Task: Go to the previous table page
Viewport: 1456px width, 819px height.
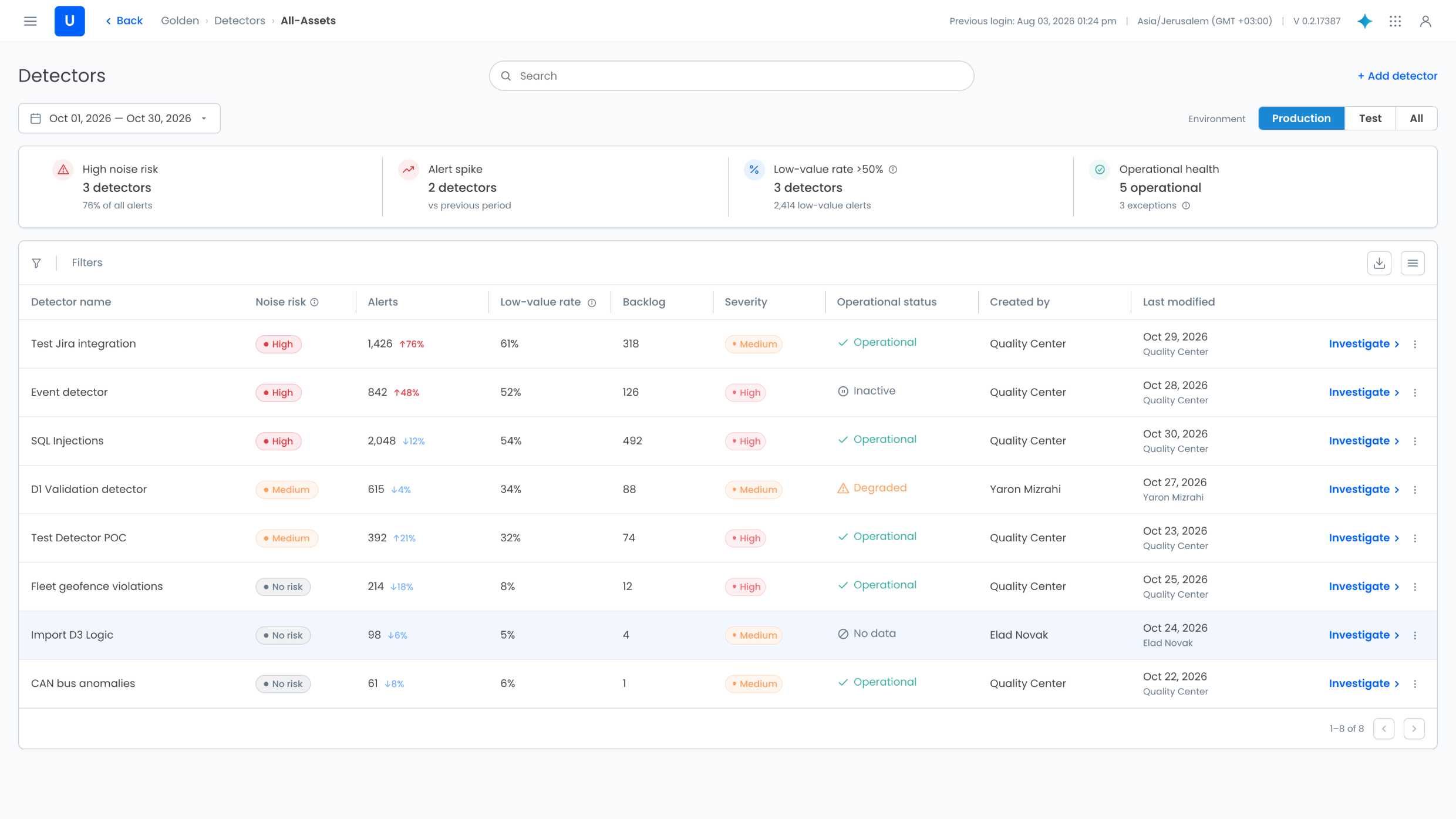Action: click(x=1384, y=729)
